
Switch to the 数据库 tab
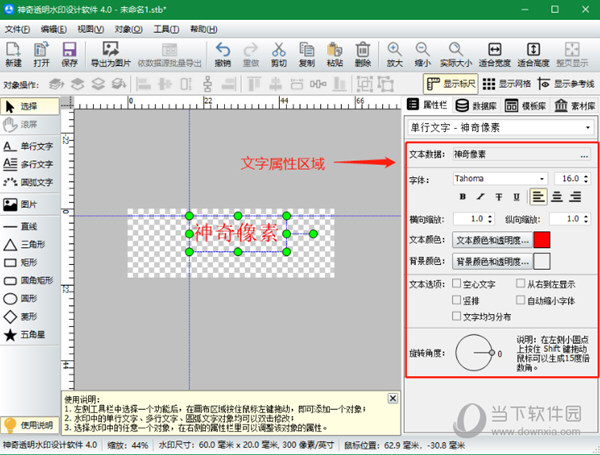476,105
